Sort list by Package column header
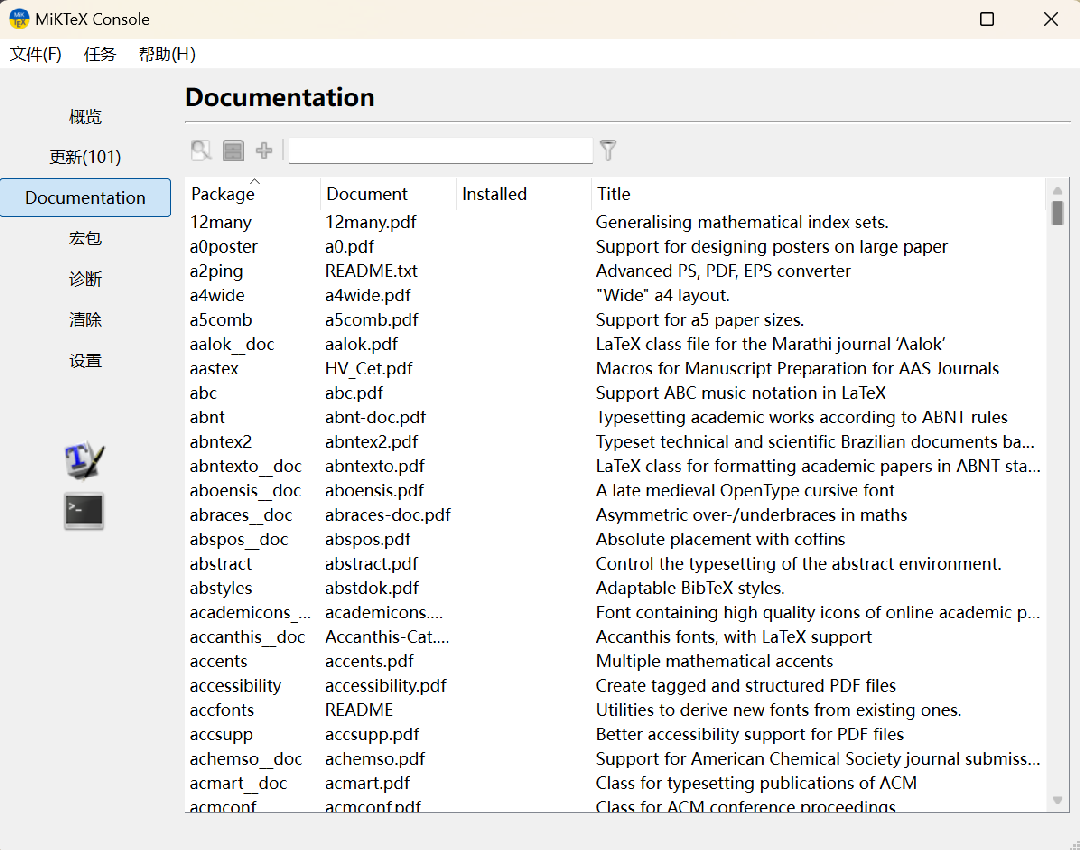The height and width of the screenshot is (850, 1080). tap(223, 194)
